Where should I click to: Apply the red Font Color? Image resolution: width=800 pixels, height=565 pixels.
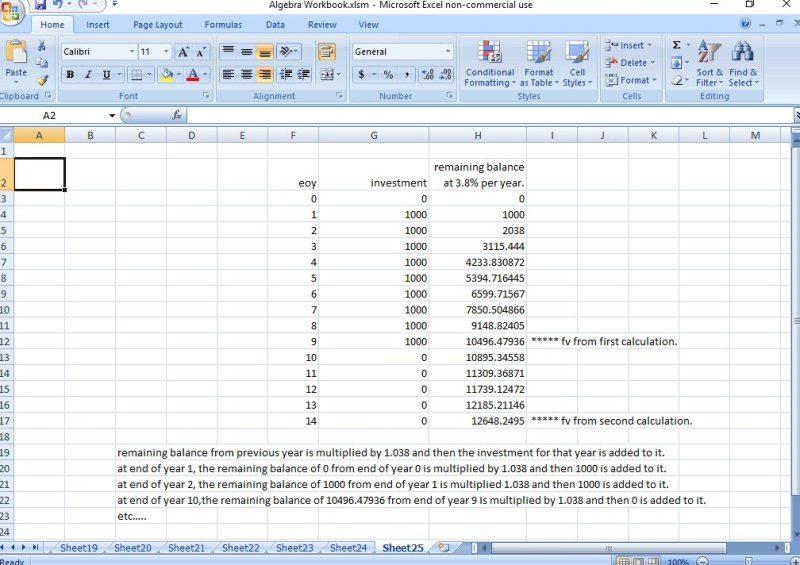[x=193, y=75]
